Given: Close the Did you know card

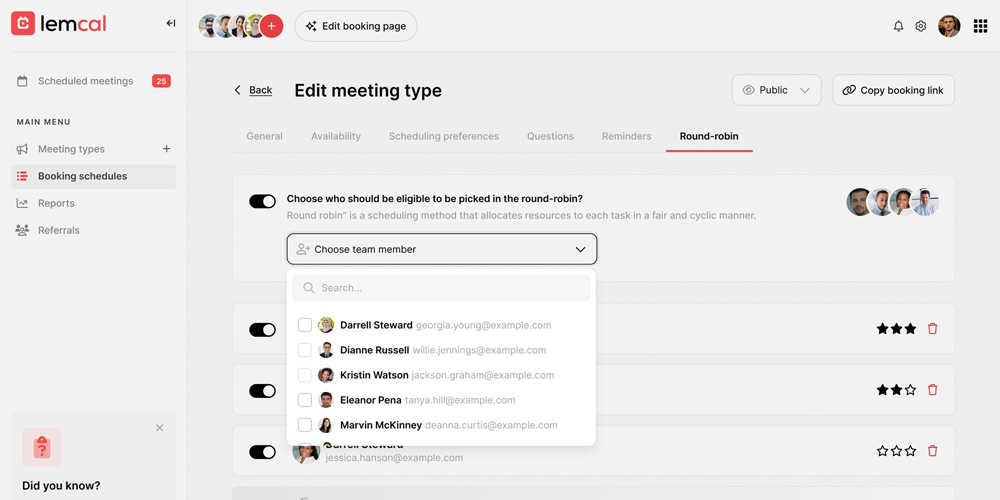Looking at the screenshot, I should pos(160,428).
